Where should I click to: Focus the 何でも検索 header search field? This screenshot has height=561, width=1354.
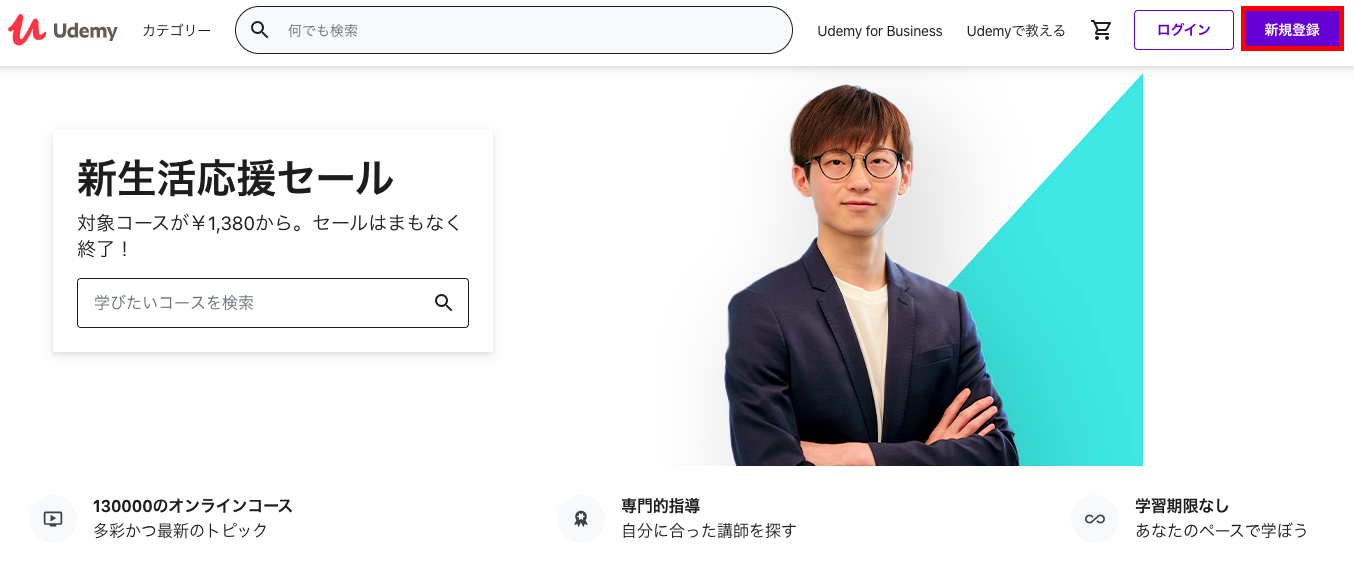tap(514, 30)
